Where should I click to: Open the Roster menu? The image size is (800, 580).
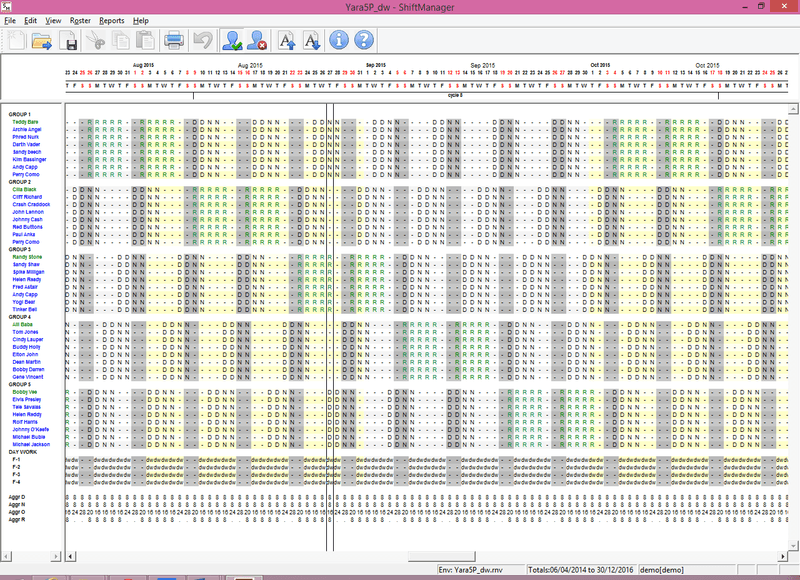[x=80, y=20]
